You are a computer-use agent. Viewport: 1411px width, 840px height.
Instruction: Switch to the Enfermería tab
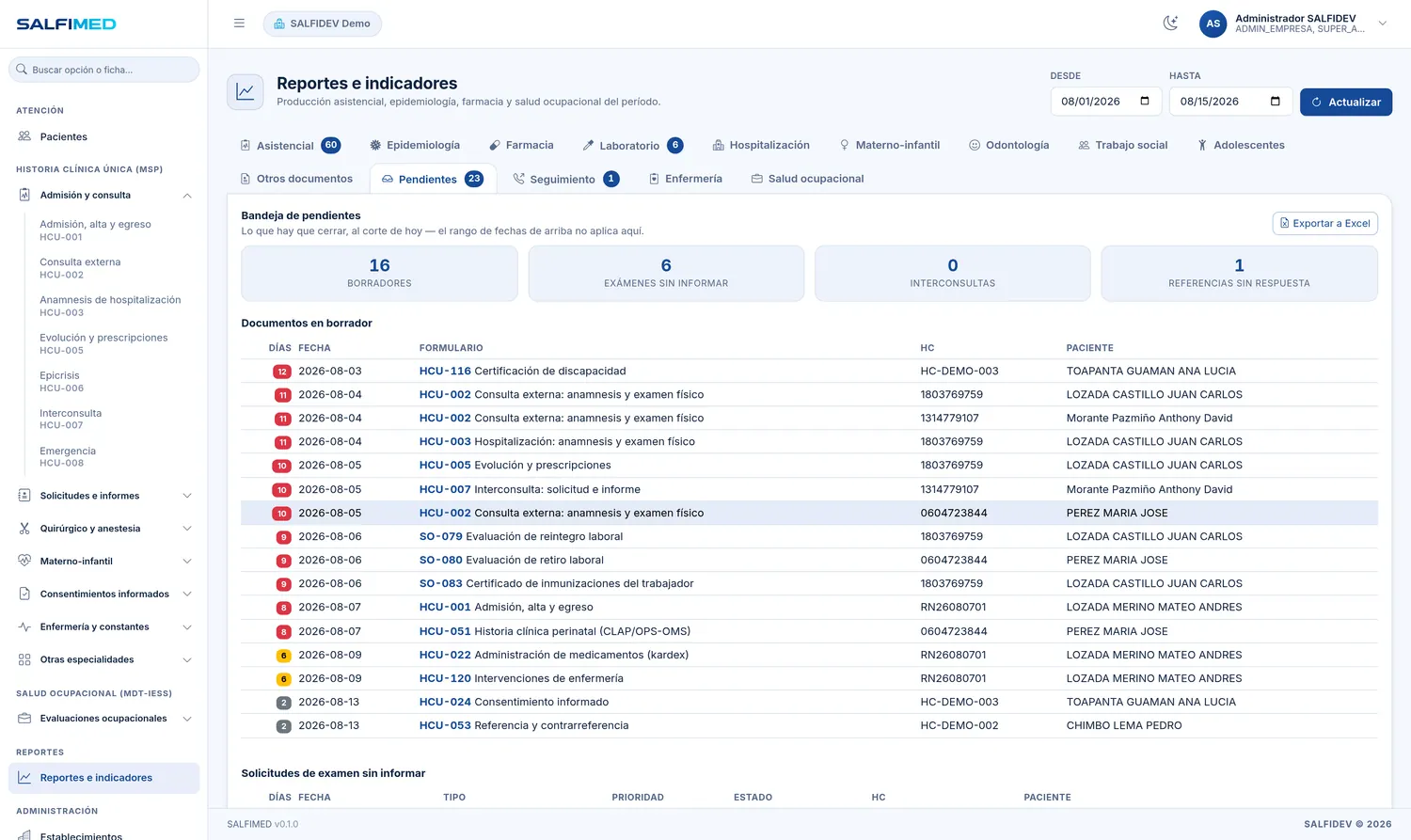(686, 179)
